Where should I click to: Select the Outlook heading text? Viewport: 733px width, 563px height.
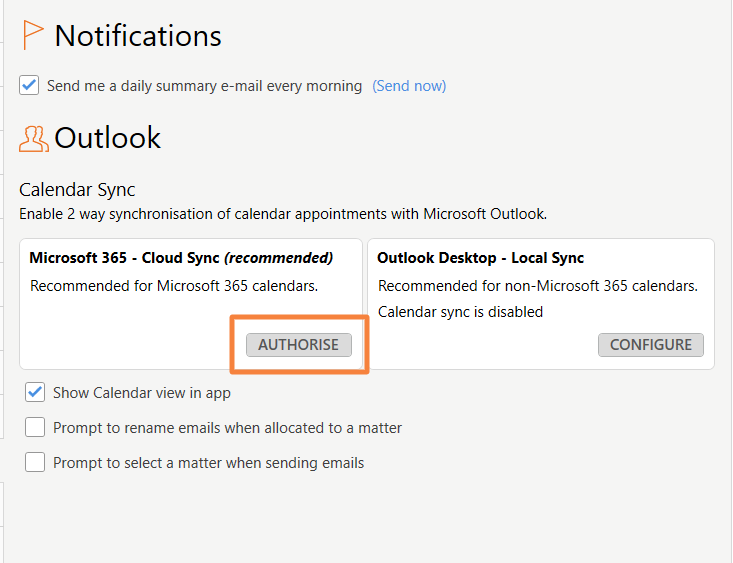[108, 138]
